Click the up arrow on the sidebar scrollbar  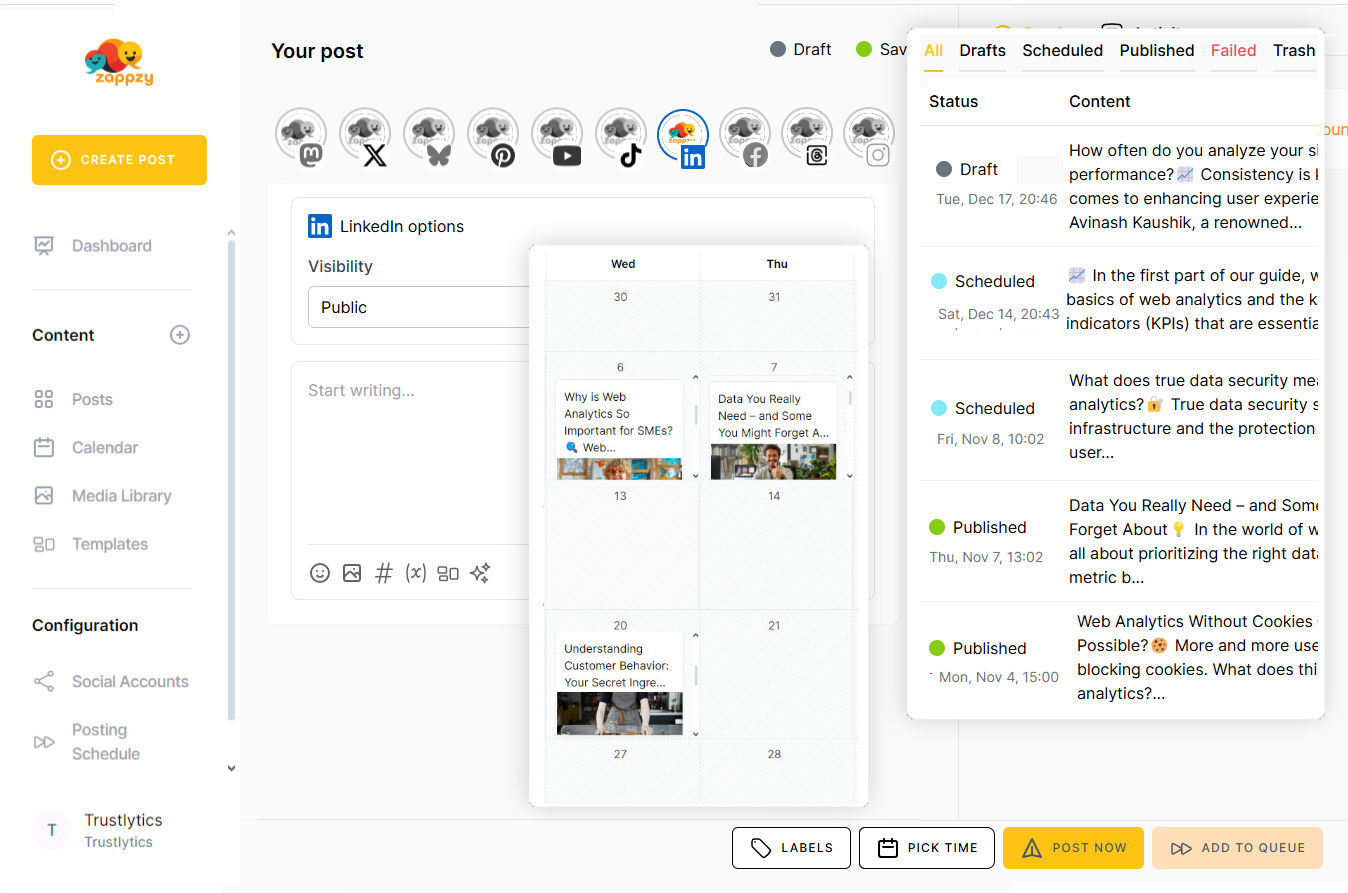[x=231, y=233]
